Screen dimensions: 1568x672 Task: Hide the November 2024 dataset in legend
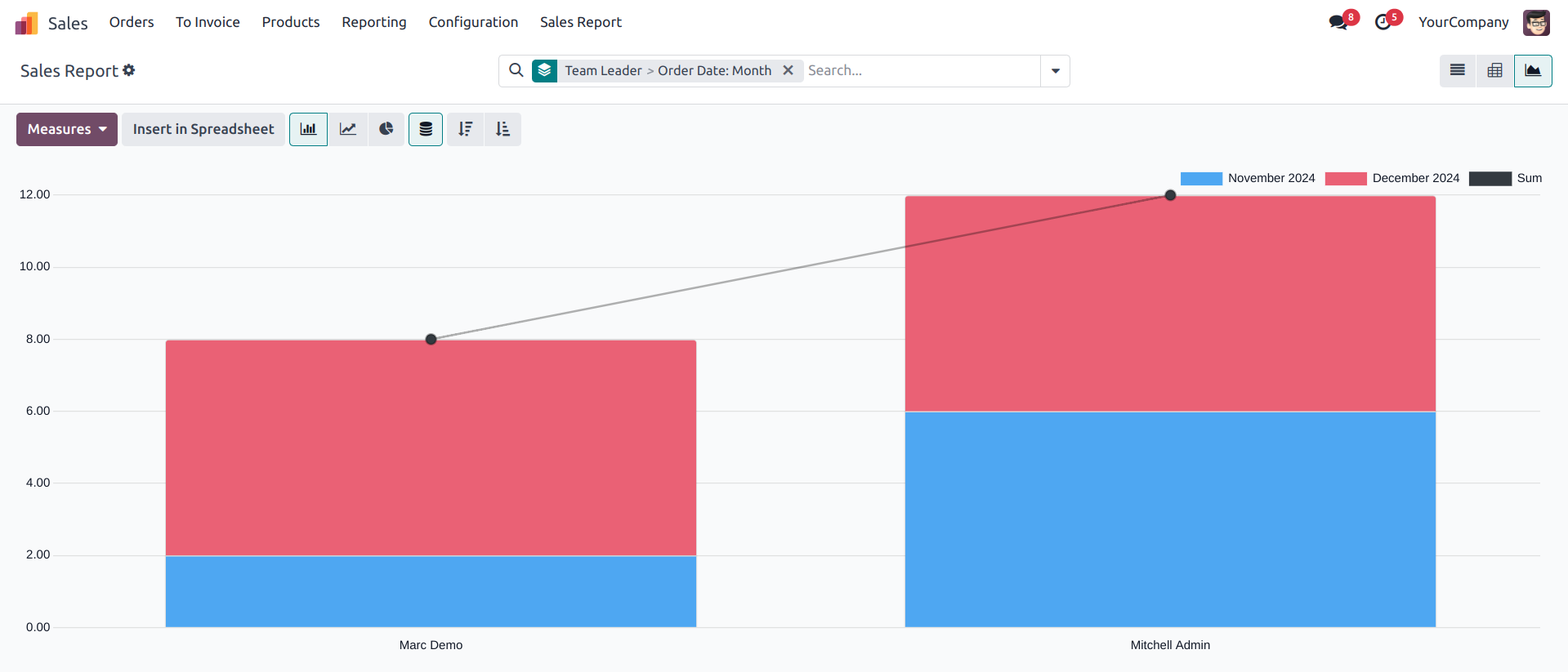click(1247, 178)
